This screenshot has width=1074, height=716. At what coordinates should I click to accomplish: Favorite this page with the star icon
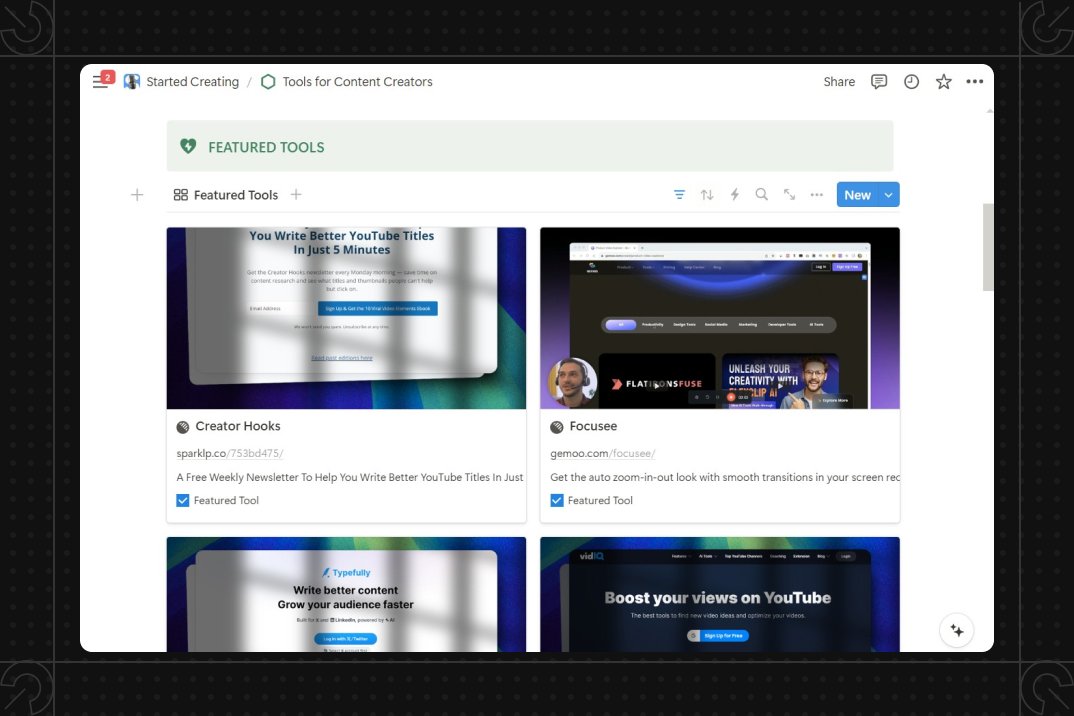pos(943,82)
